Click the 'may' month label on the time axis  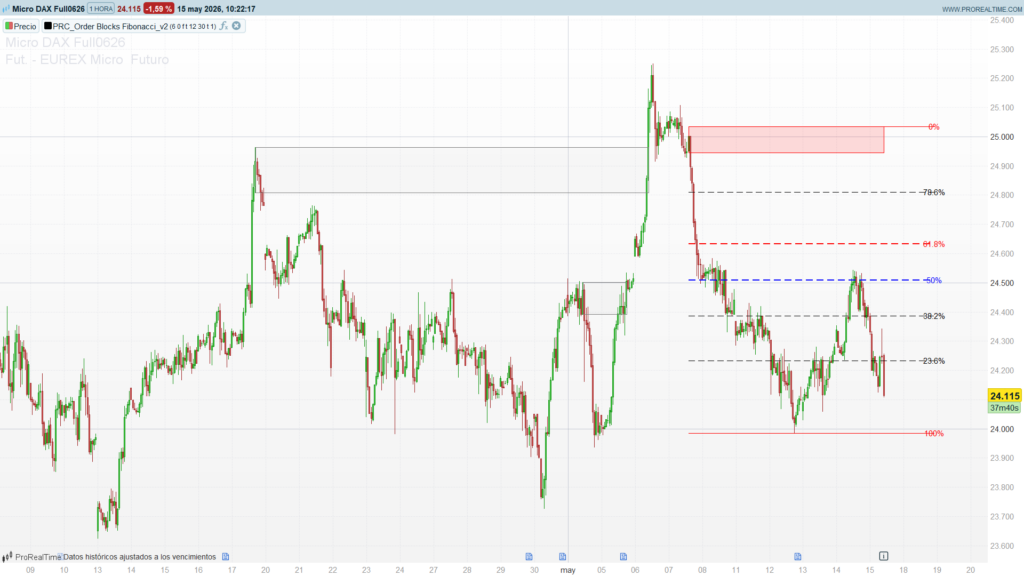[x=568, y=570]
